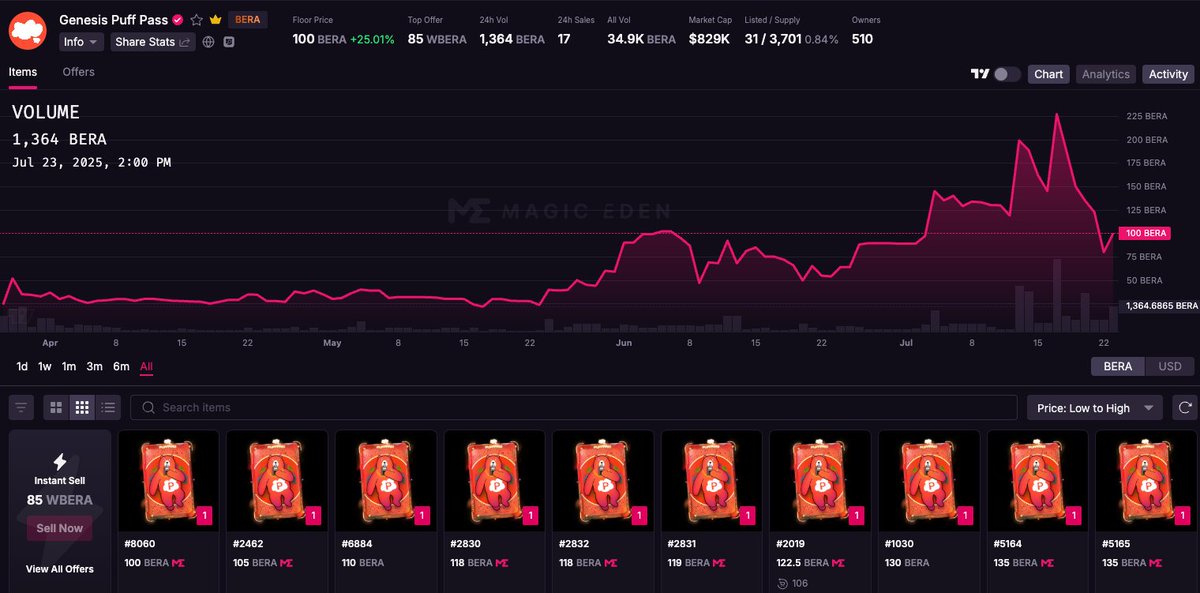Image resolution: width=1200 pixels, height=593 pixels.
Task: Toggle the Analytics panel button
Action: coord(1106,74)
